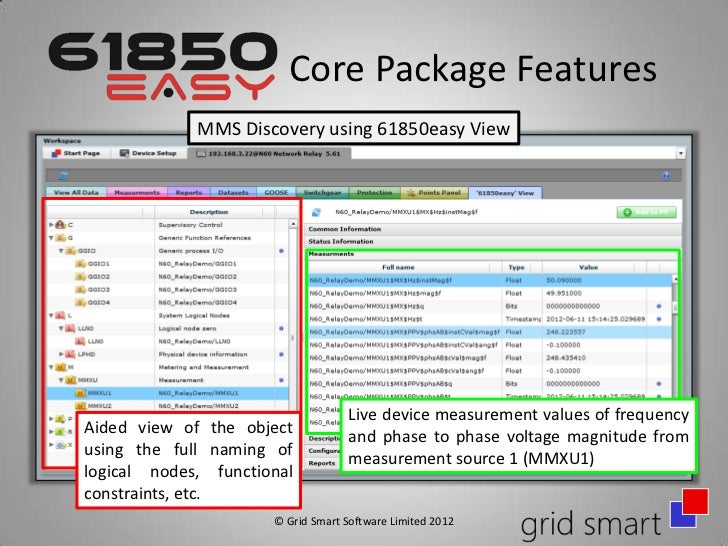
Task: Click the blue dot in the MMXU Measurement row
Action: click(281, 380)
